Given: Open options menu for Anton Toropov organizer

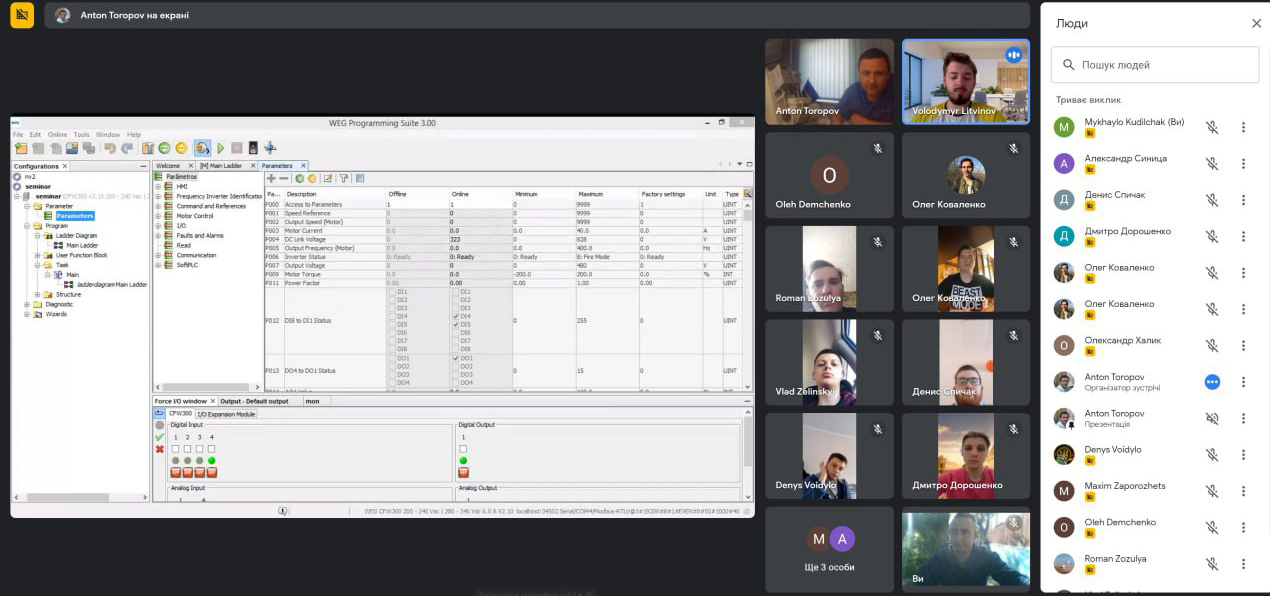Looking at the screenshot, I should (1243, 382).
